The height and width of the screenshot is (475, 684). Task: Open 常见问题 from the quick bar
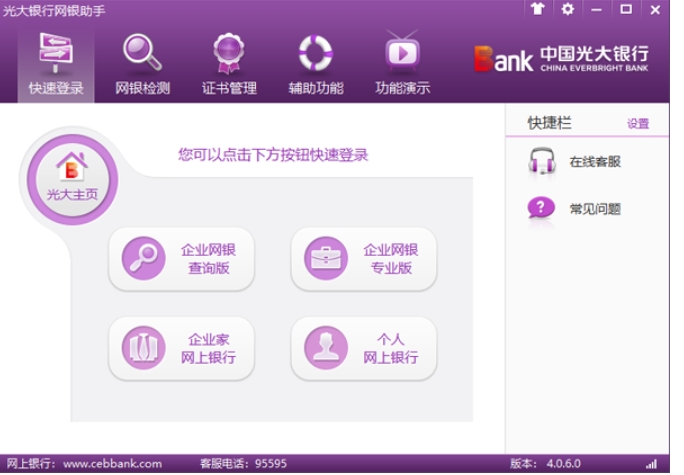coord(575,208)
